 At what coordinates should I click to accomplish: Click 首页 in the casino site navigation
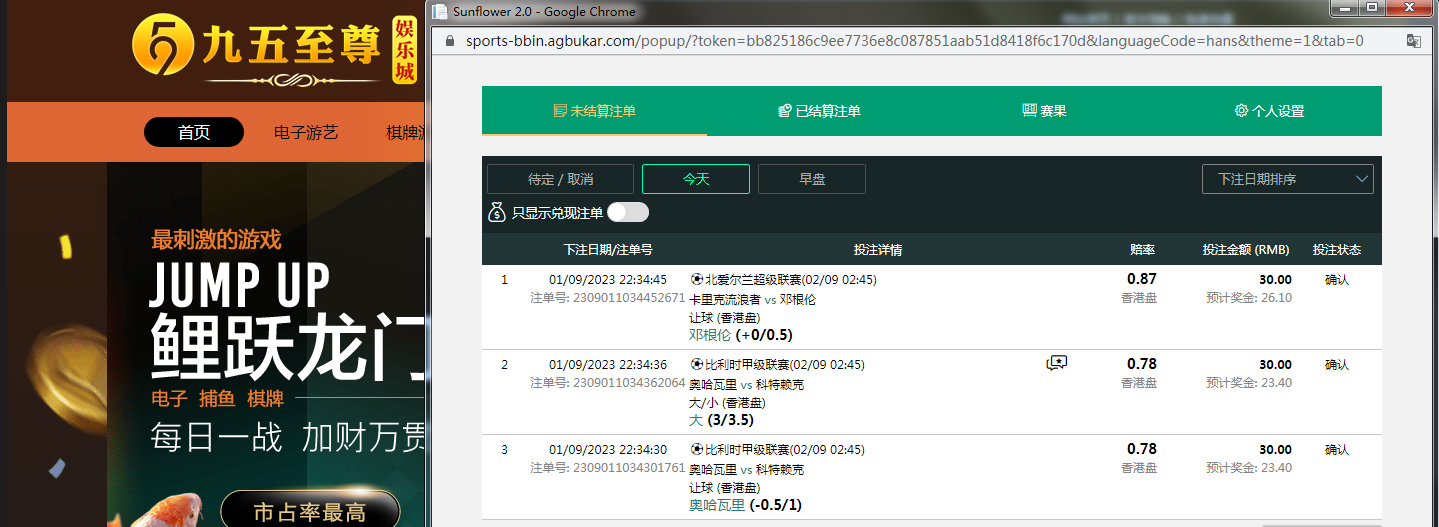tap(194, 132)
